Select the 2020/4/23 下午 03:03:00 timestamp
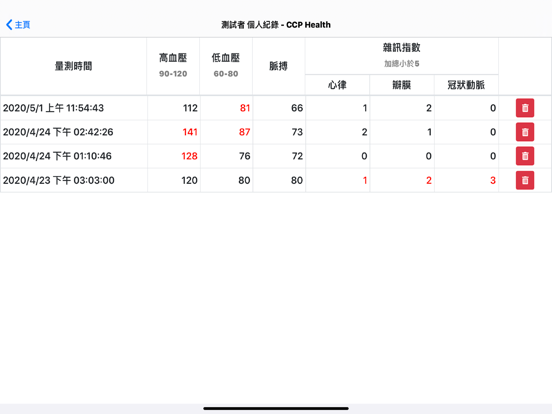Screen dimensions: 552x414 [58, 180]
